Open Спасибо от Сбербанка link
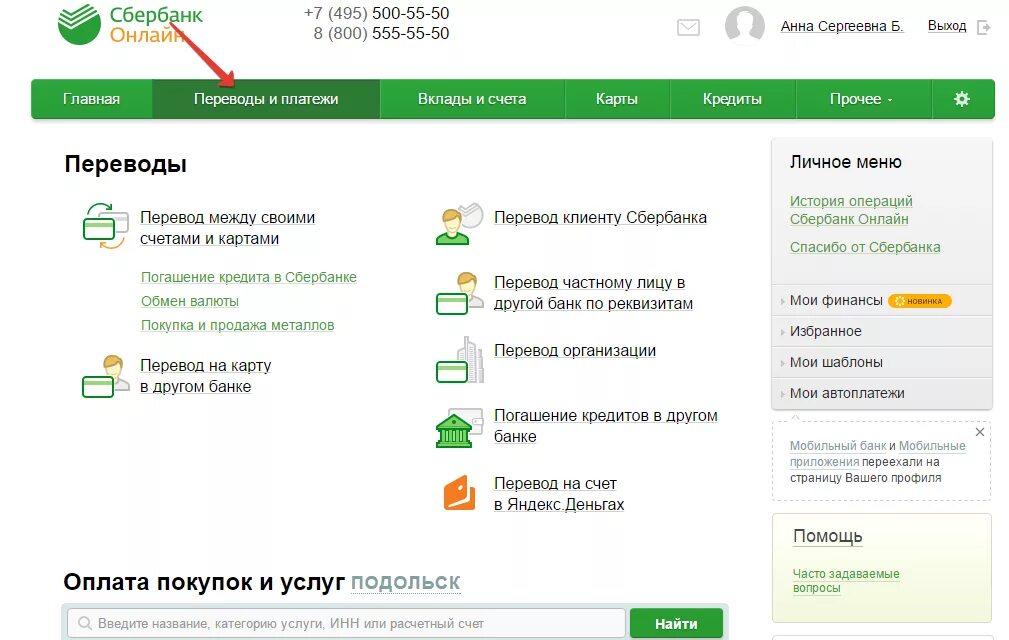The width and height of the screenshot is (1009, 640). [865, 247]
